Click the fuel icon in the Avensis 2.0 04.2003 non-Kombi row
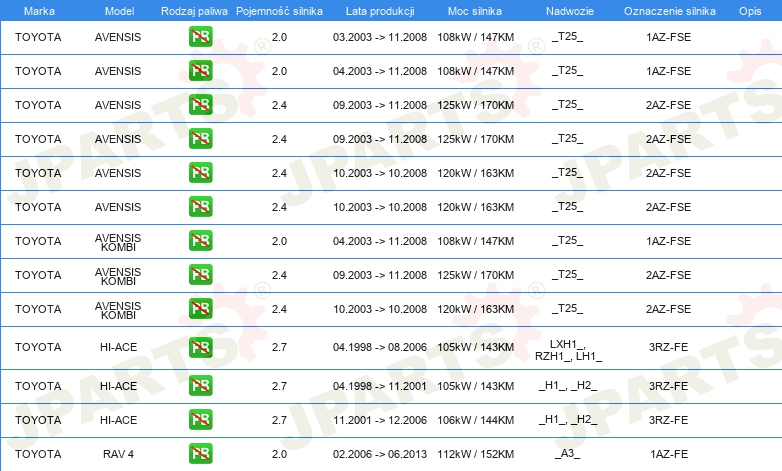Viewport: 782px width, 471px height. pos(200,71)
